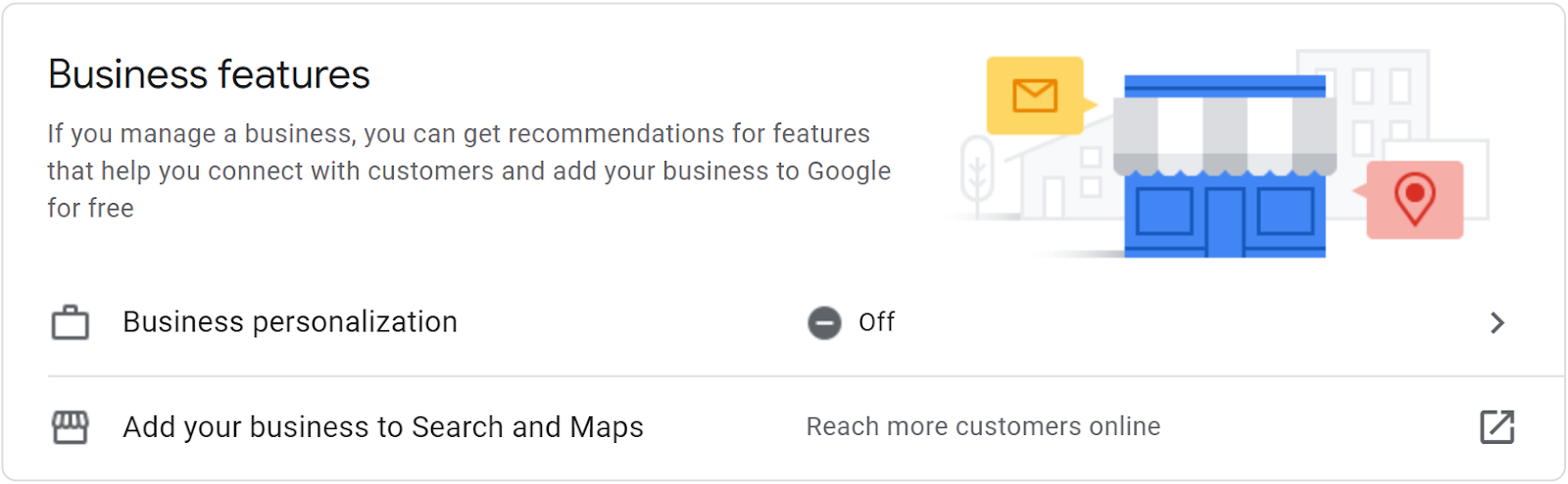Click the briefcase icon beside Business personalization
Screen dimensions: 1568x484
point(70,322)
